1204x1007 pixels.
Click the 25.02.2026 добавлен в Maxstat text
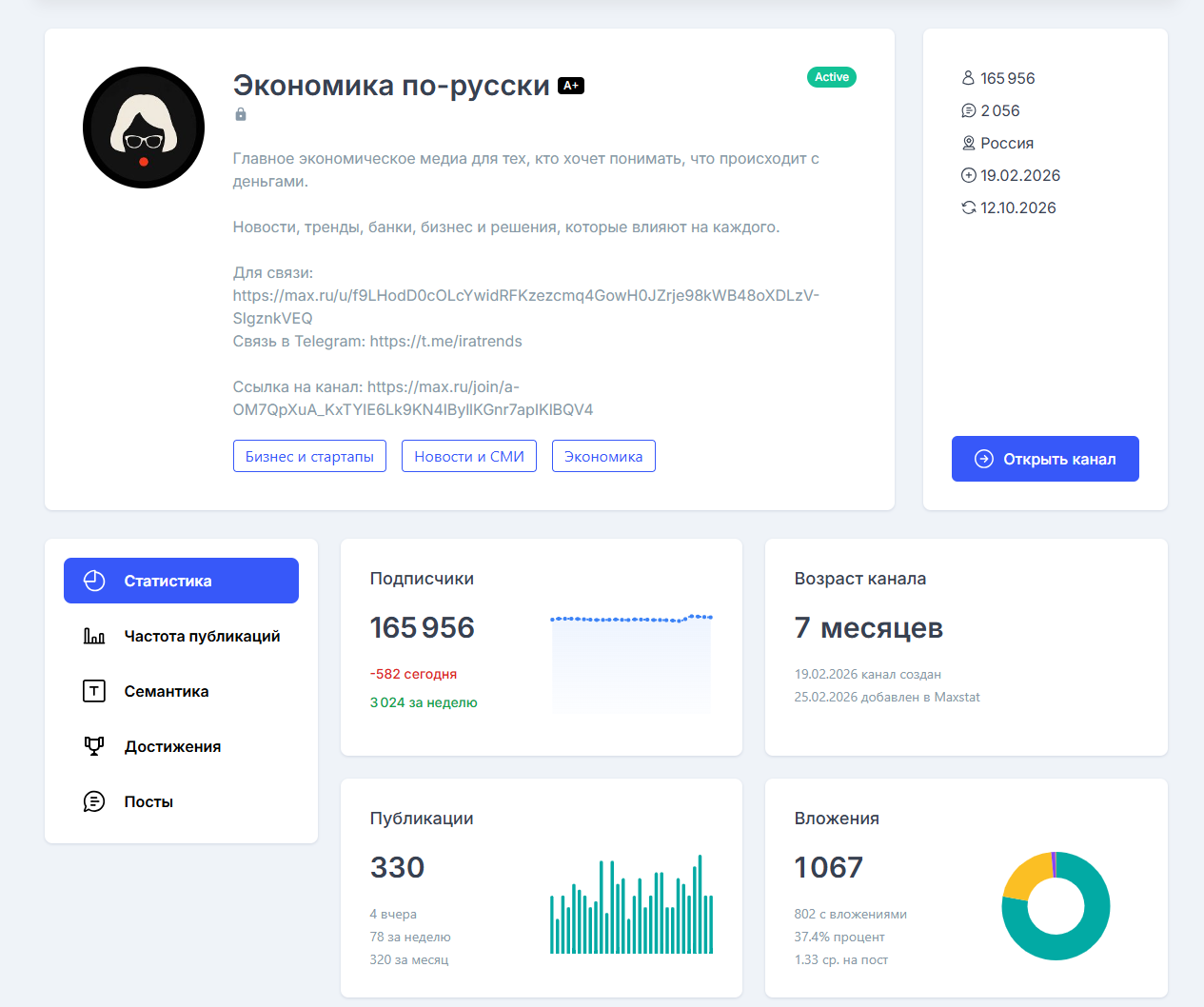coord(887,697)
